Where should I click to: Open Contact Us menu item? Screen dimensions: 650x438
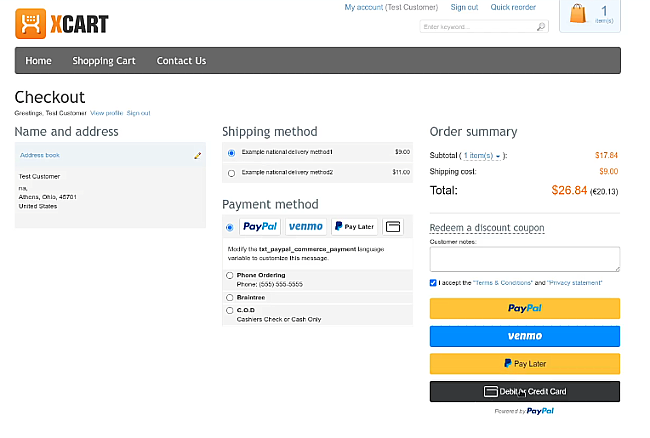(181, 61)
